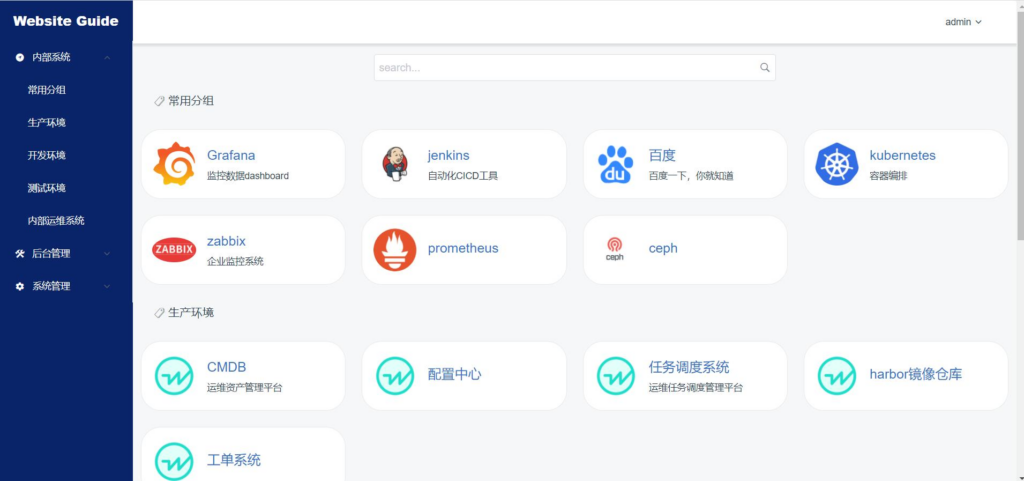
Task: Click the ceph logo icon
Action: (615, 249)
